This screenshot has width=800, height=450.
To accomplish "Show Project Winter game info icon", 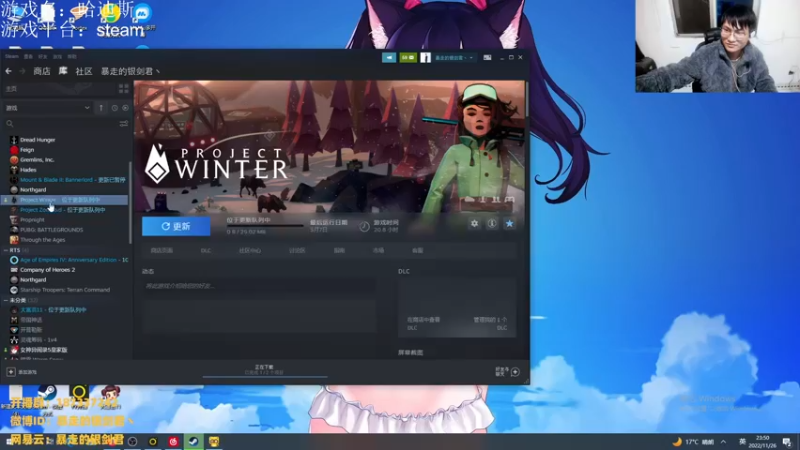I will 492,223.
